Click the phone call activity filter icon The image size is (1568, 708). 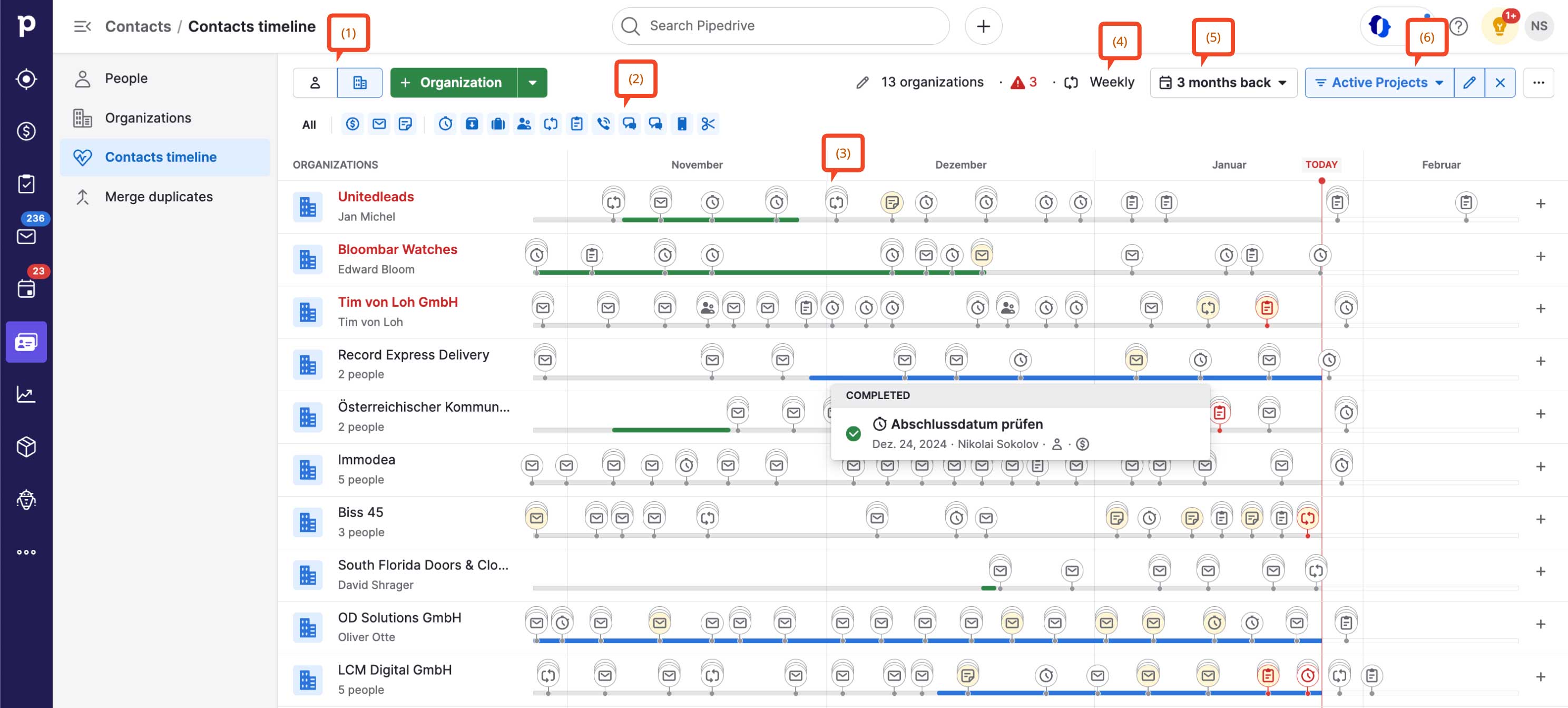[603, 124]
